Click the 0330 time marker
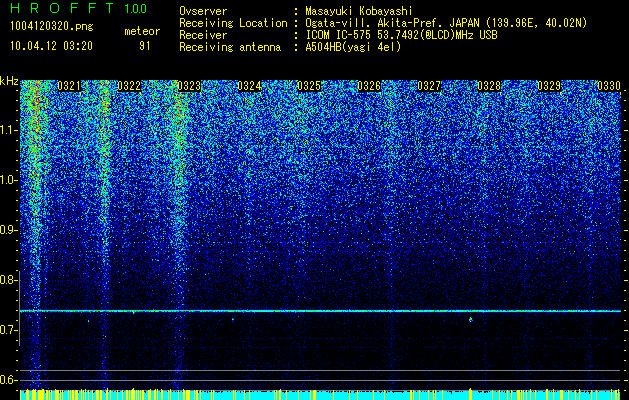Screen dimensions: 629x400 (609, 86)
